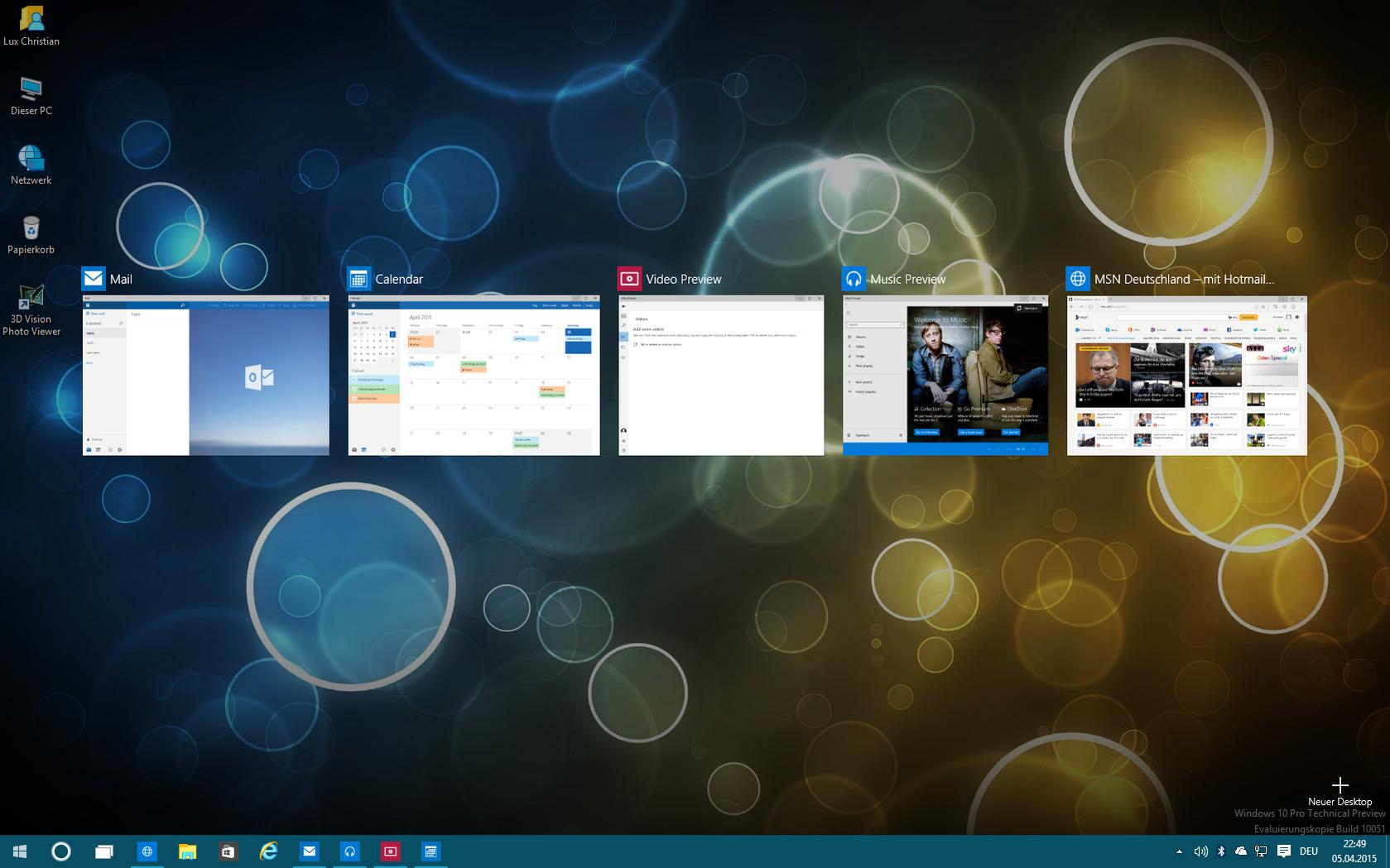Screen dimensions: 1390x868
Task: Switch to the MSN Deutschland browser thumbnail
Action: tap(1187, 375)
